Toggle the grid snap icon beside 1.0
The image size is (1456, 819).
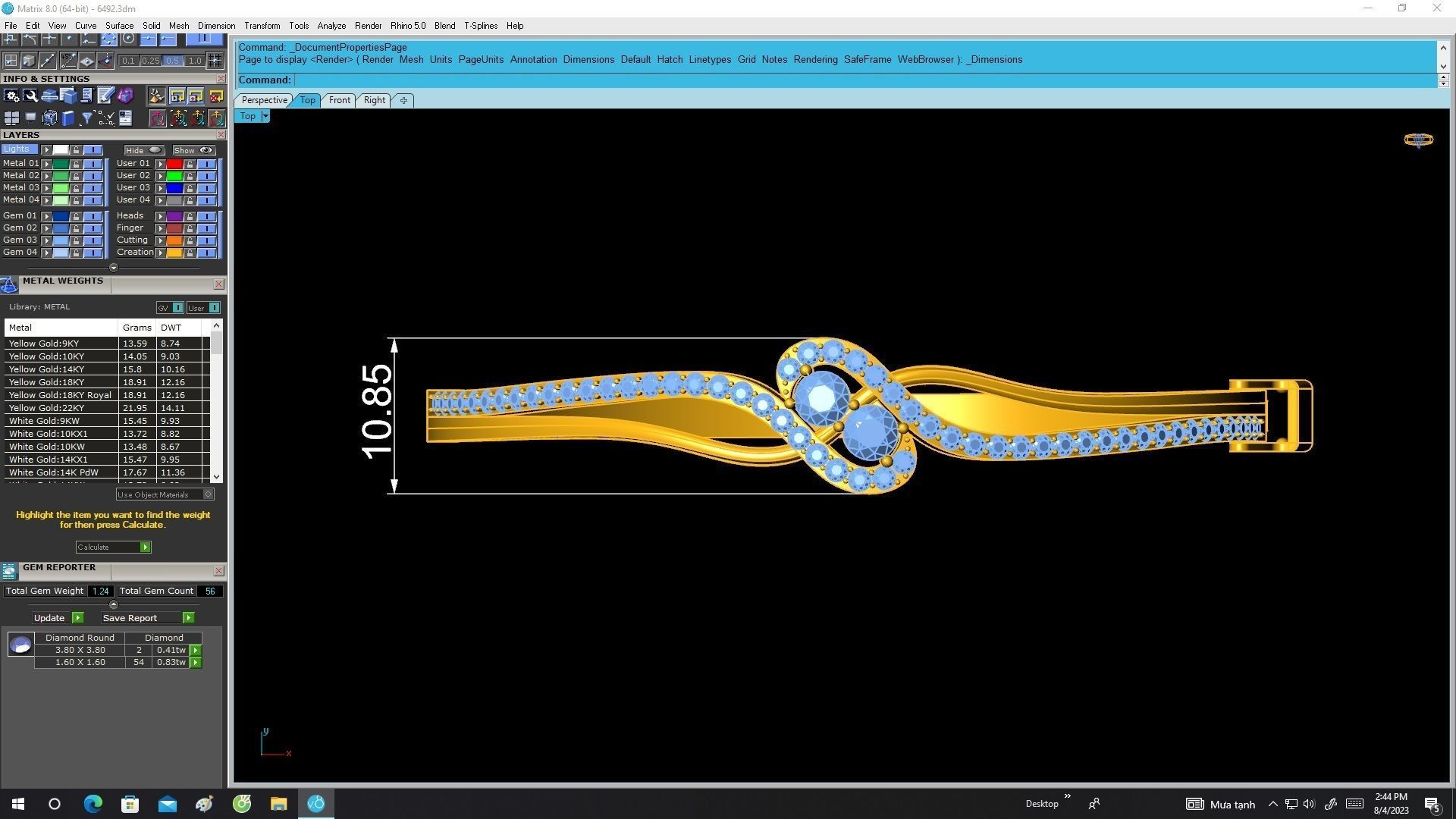click(x=215, y=61)
